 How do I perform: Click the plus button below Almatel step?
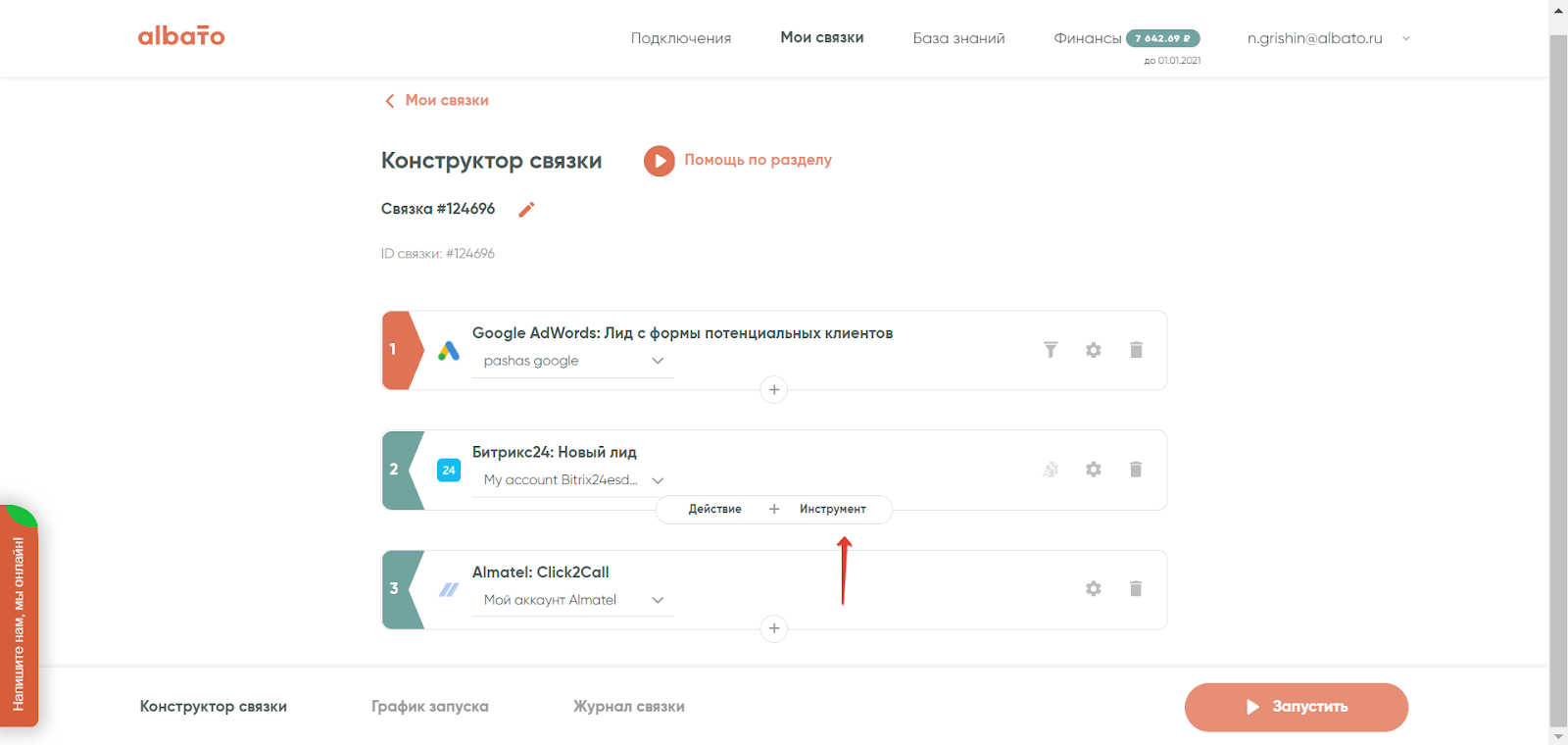(774, 628)
